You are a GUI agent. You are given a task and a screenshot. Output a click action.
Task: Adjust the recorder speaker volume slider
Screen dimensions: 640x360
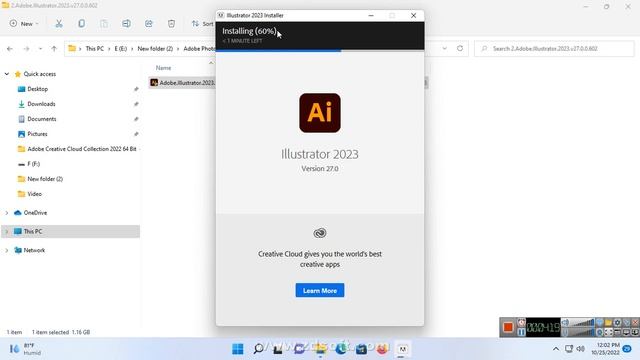pos(582,322)
